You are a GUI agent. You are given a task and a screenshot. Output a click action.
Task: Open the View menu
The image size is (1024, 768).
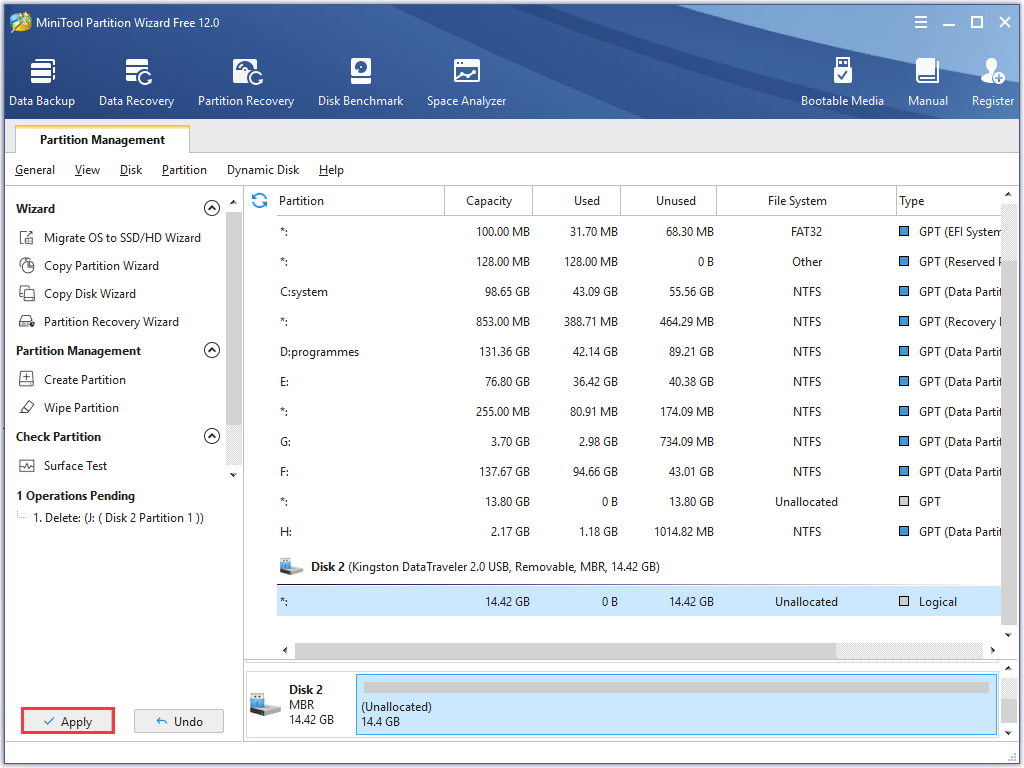(87, 170)
